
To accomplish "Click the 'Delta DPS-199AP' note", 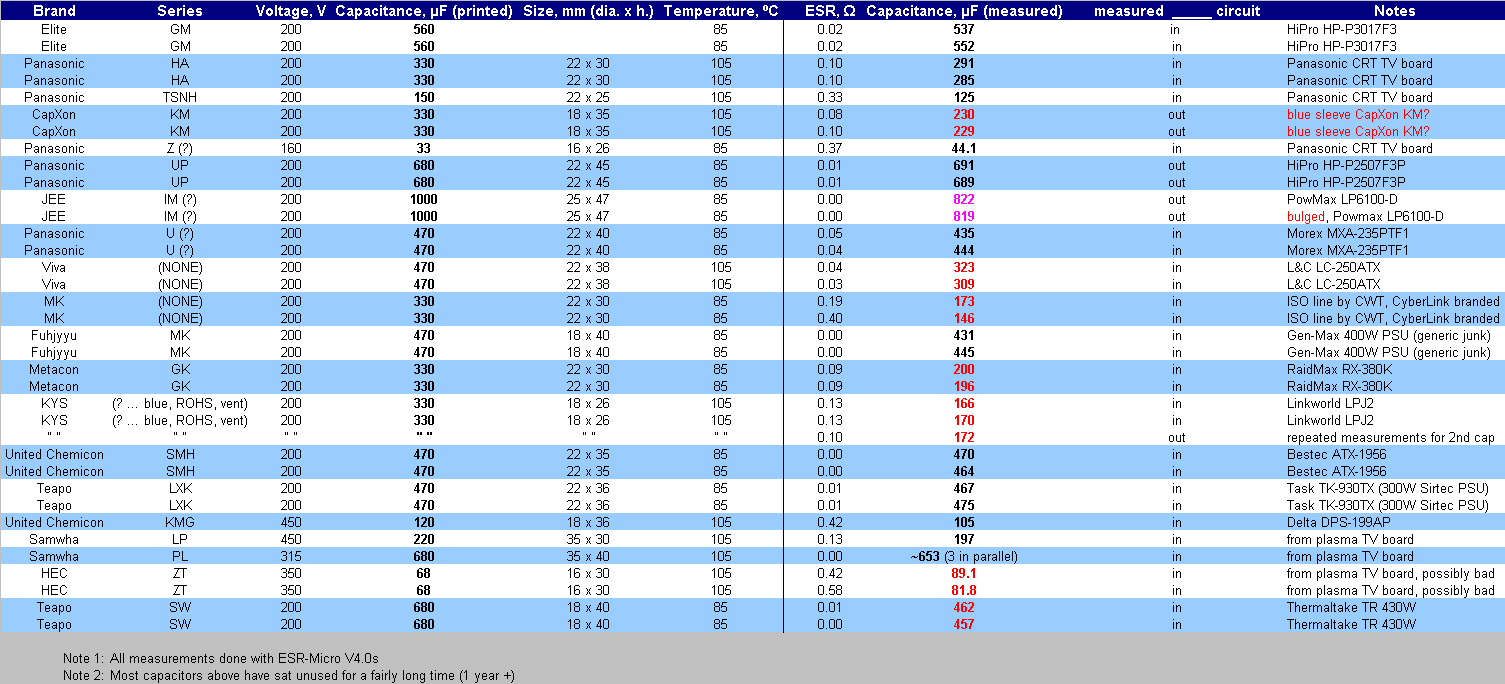I will point(1336,522).
